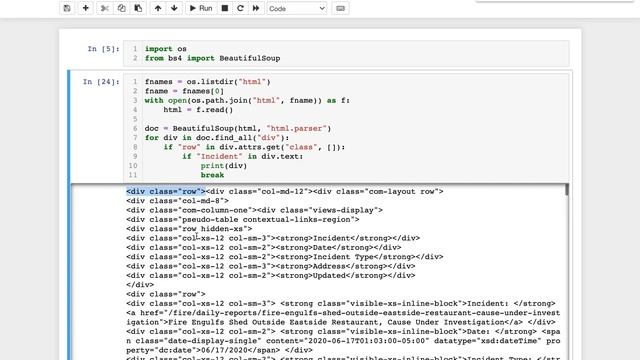This screenshot has height=360, width=640.
Task: Click the 'break' statement on line 11
Action: (212, 175)
